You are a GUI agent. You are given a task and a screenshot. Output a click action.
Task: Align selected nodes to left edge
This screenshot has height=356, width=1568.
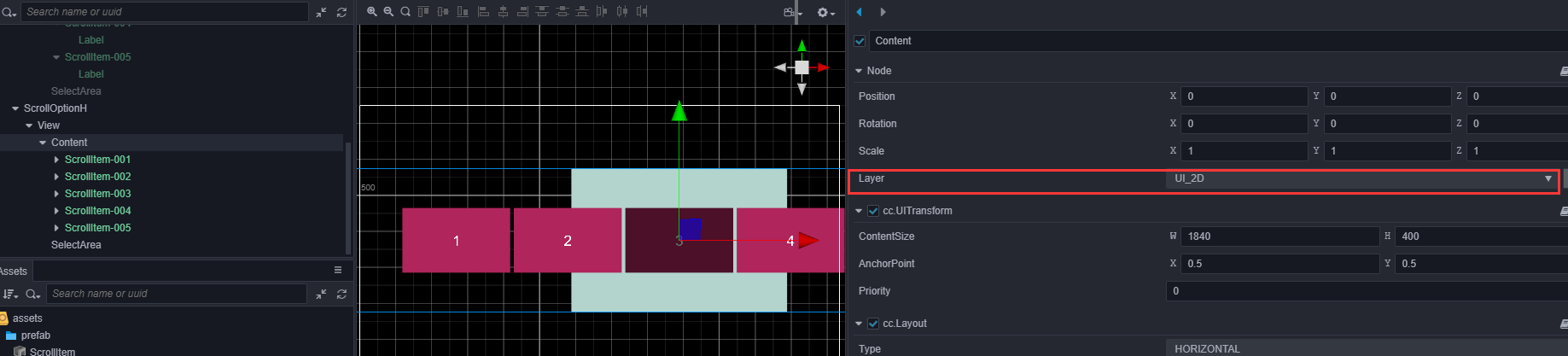click(x=483, y=12)
